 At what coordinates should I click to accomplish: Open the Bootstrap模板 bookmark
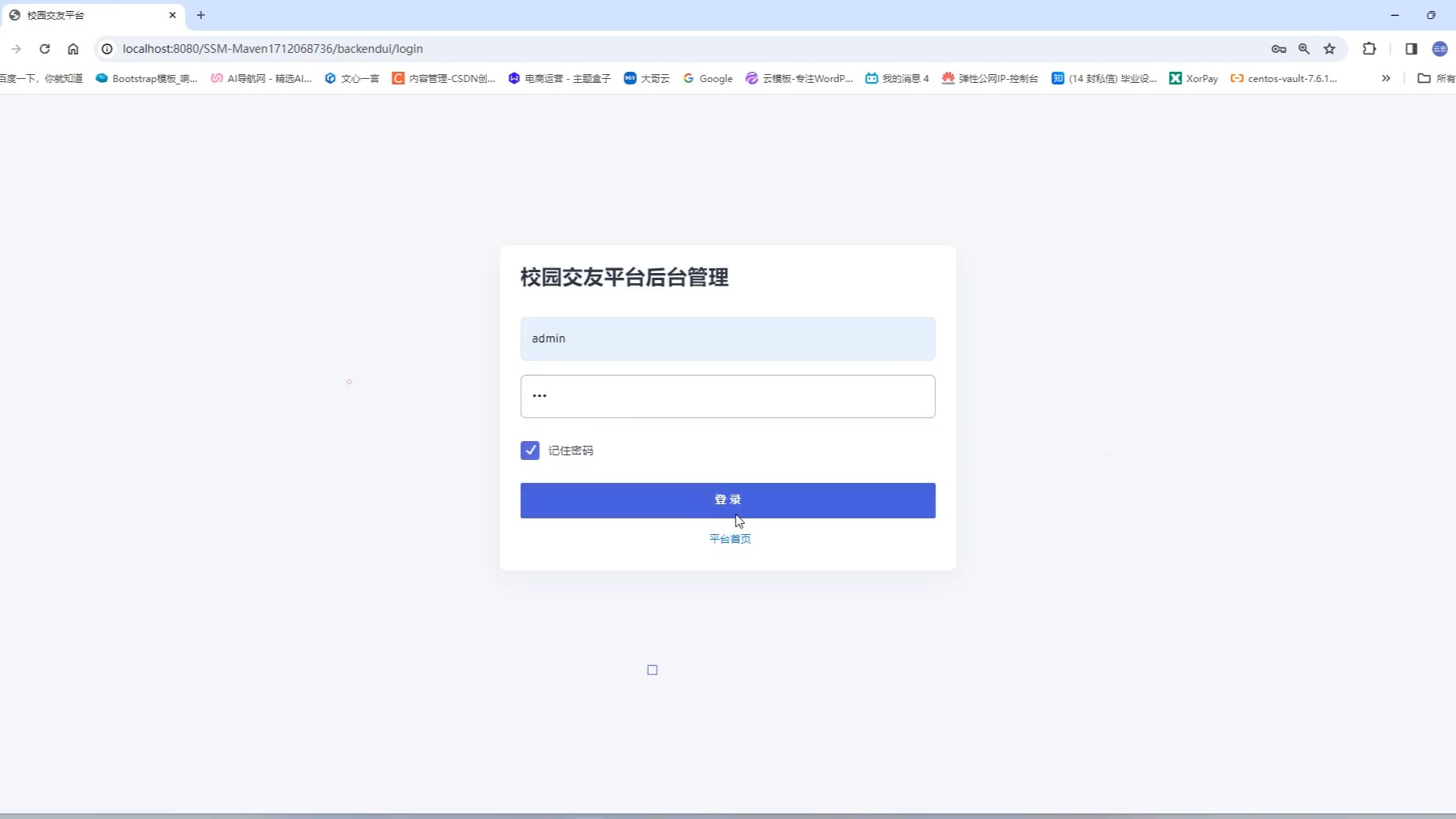(147, 78)
